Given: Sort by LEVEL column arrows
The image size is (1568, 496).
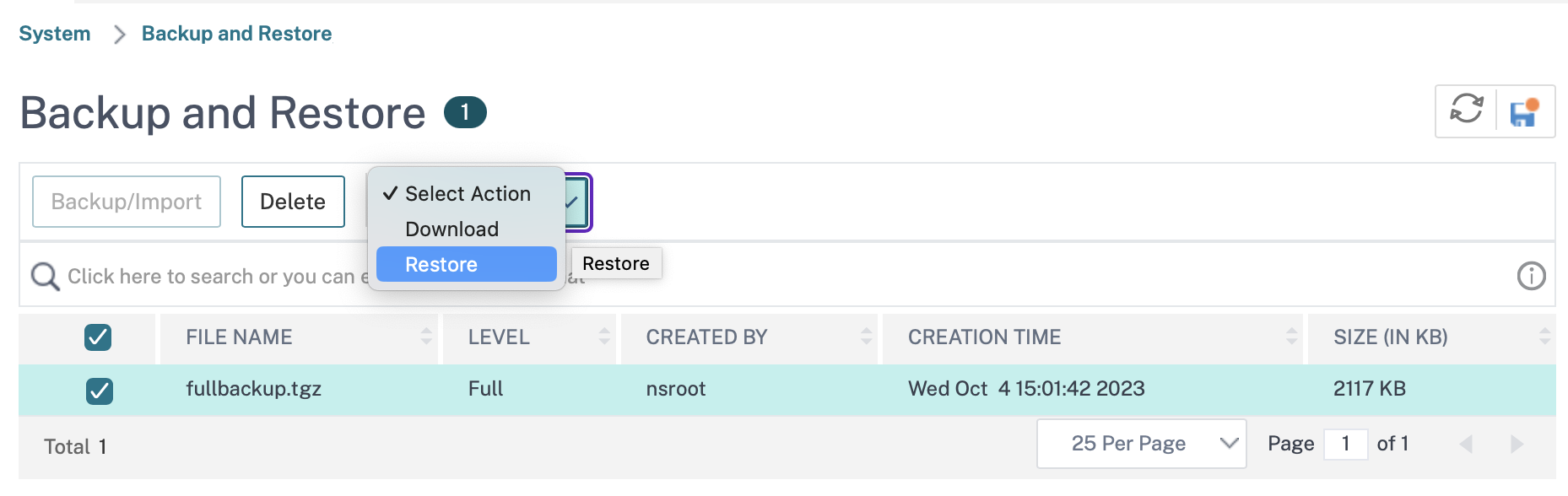Looking at the screenshot, I should tap(604, 337).
